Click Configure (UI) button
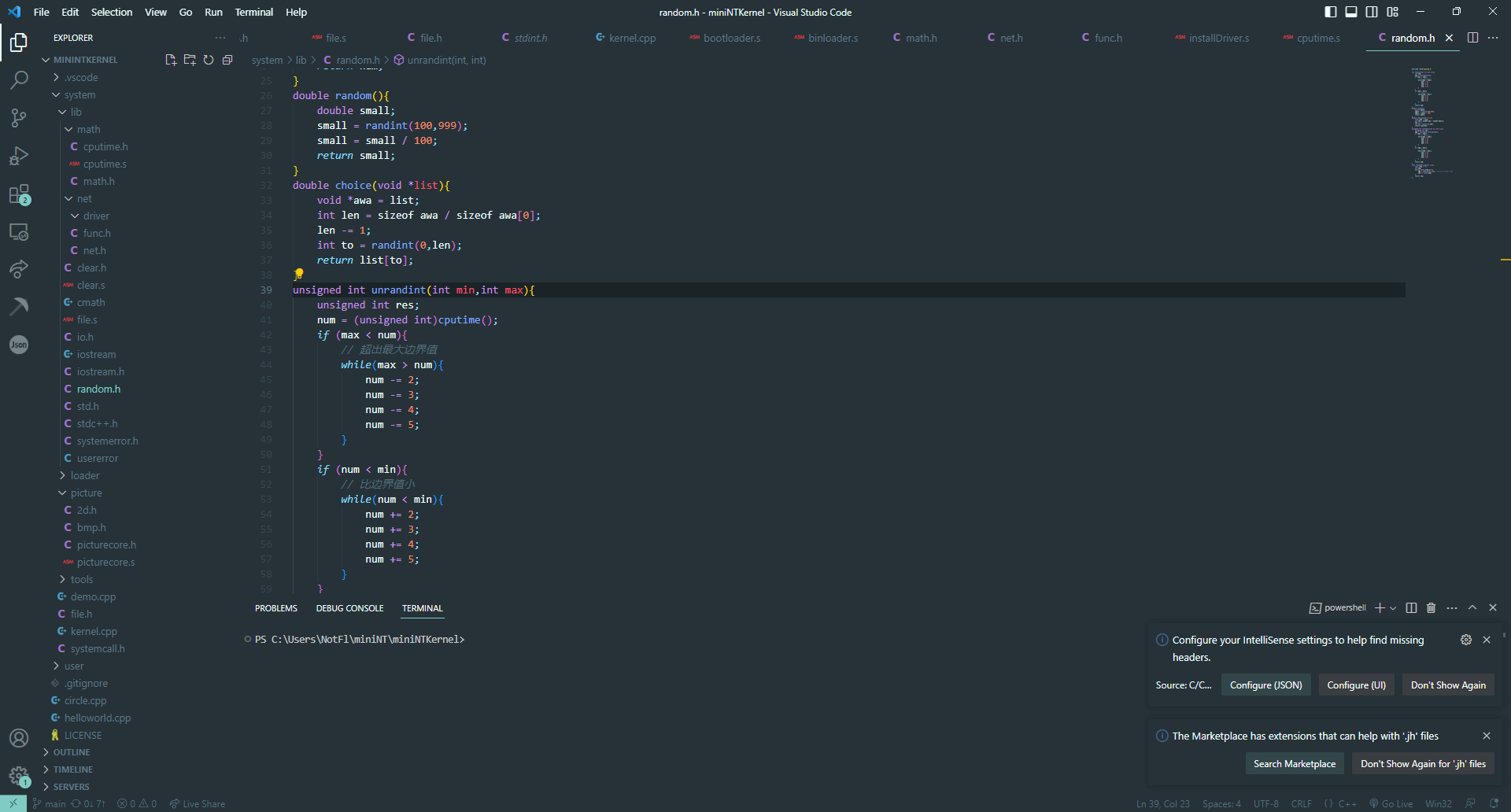 (1356, 685)
